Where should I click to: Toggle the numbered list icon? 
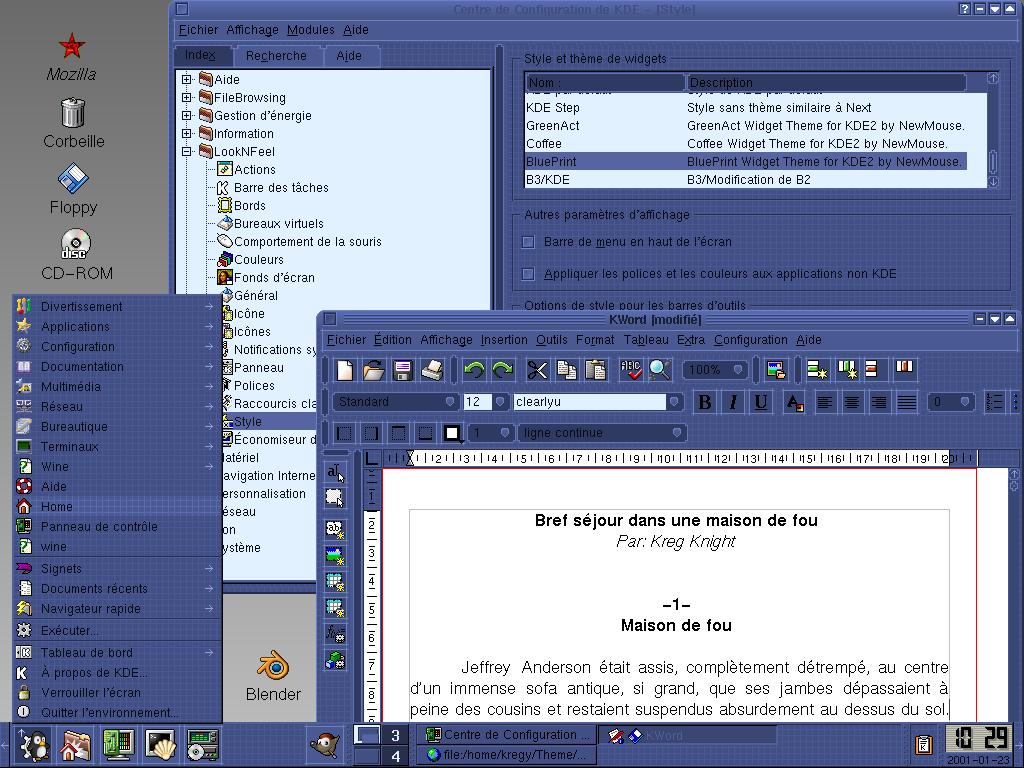click(x=994, y=402)
